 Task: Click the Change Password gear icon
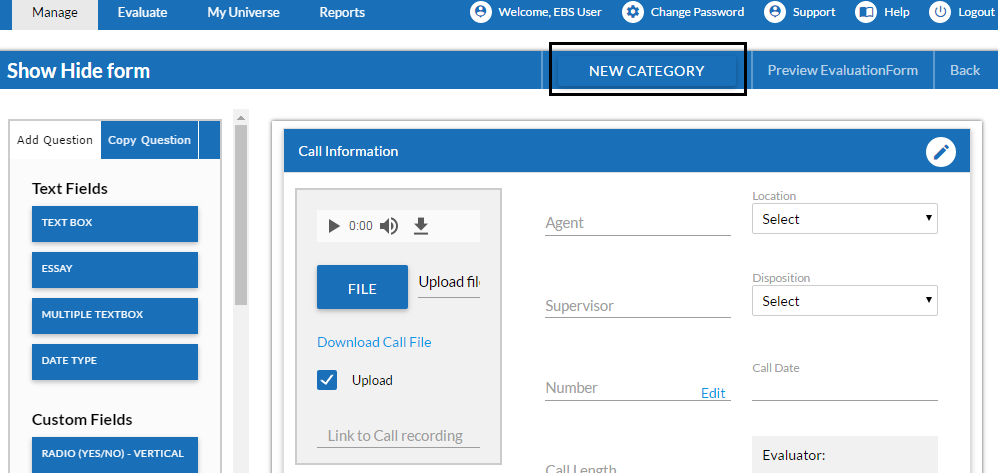(x=633, y=12)
